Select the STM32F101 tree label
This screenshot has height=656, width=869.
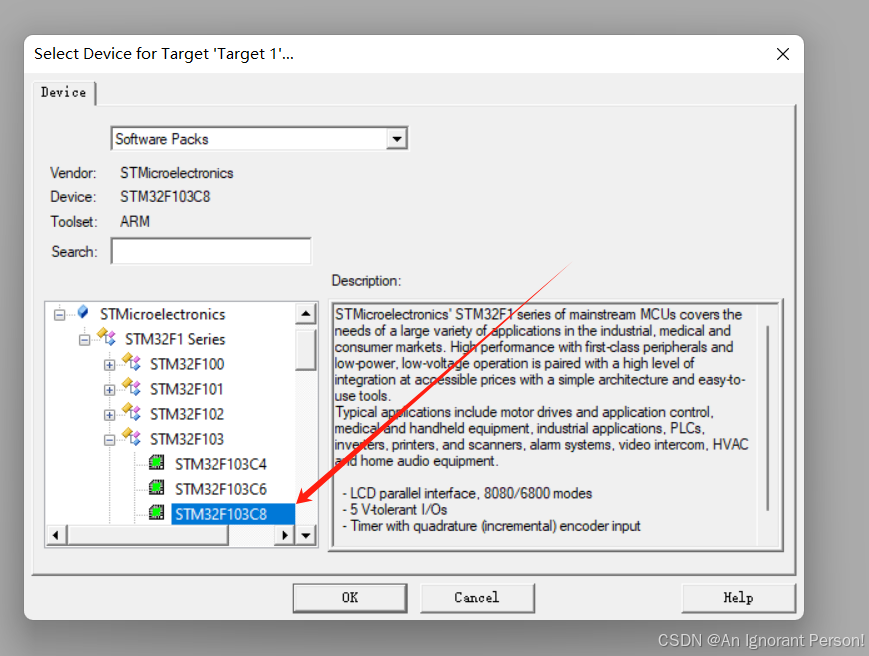pyautogui.click(x=187, y=390)
